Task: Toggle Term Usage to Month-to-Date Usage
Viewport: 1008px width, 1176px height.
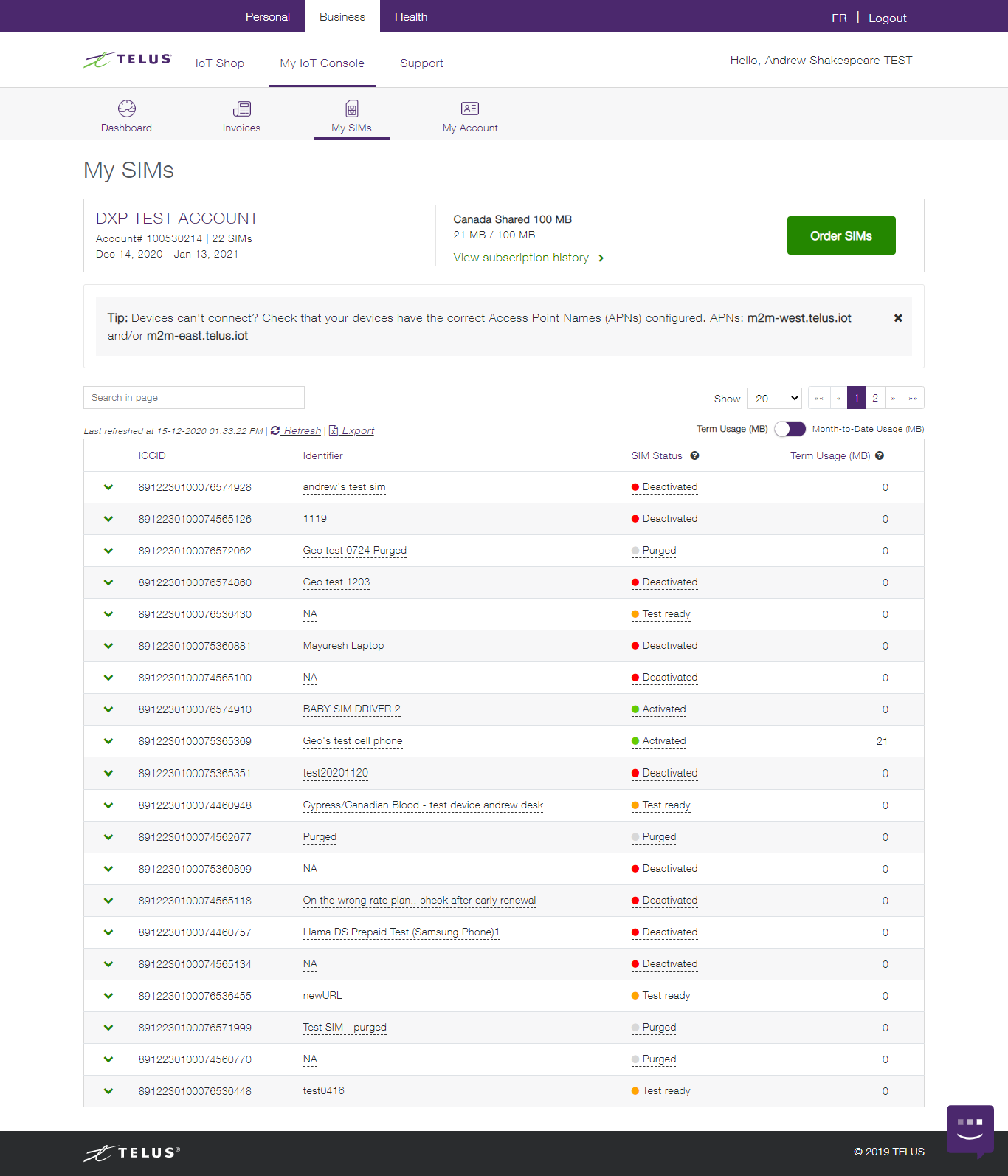Action: (x=790, y=429)
